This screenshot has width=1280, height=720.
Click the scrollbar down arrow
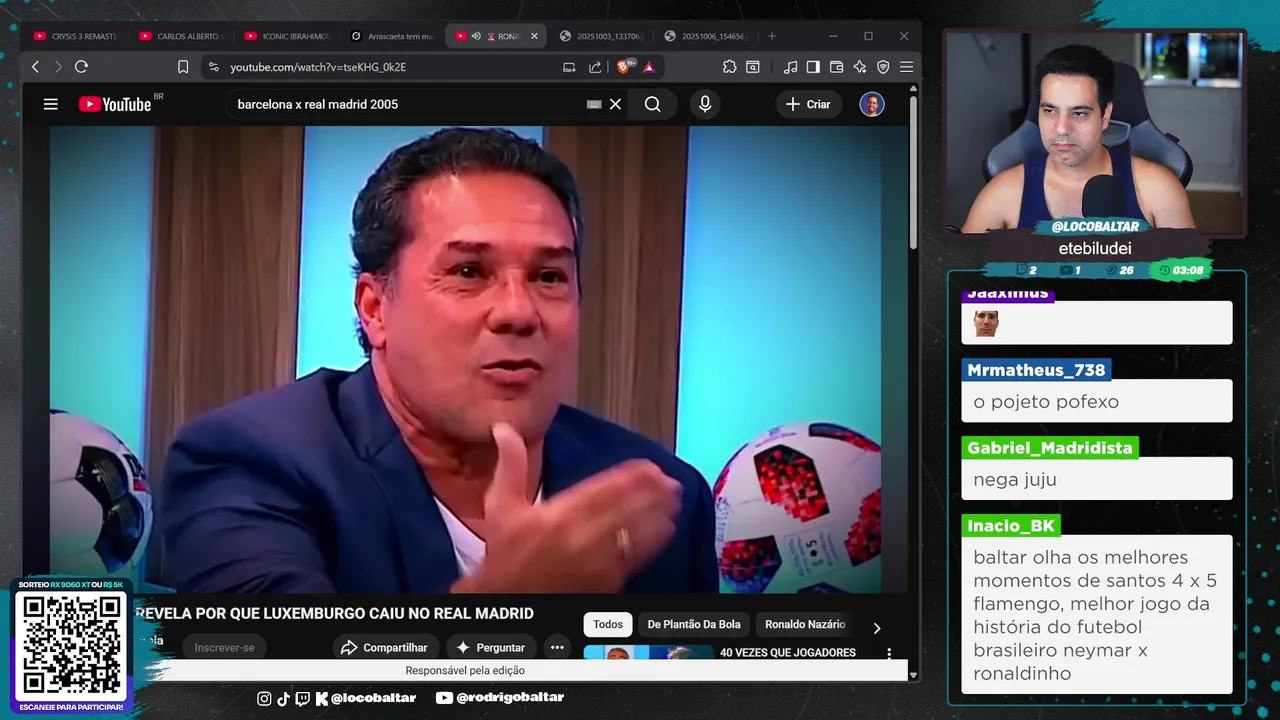coord(913,675)
